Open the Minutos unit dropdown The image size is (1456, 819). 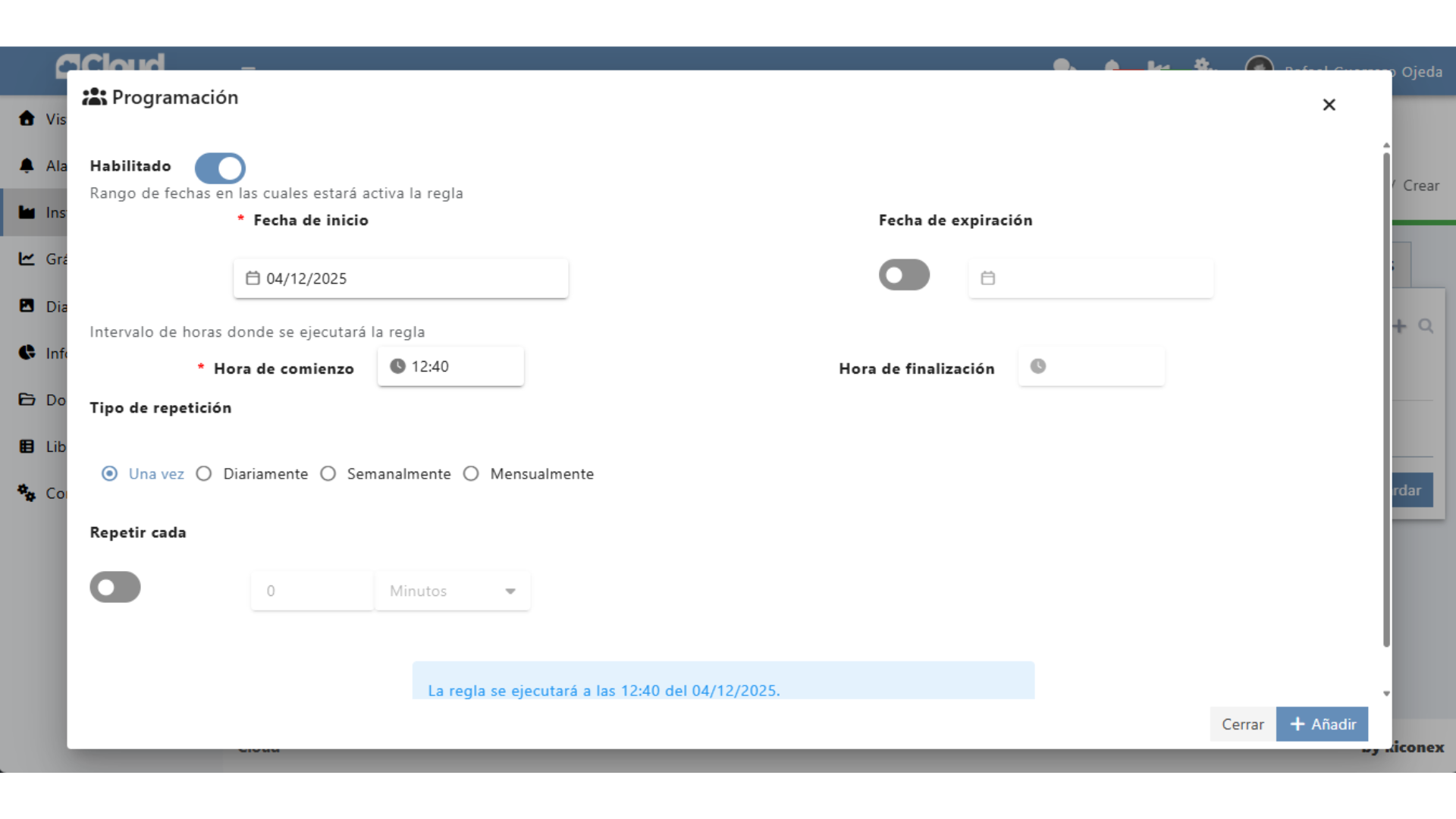(x=453, y=591)
